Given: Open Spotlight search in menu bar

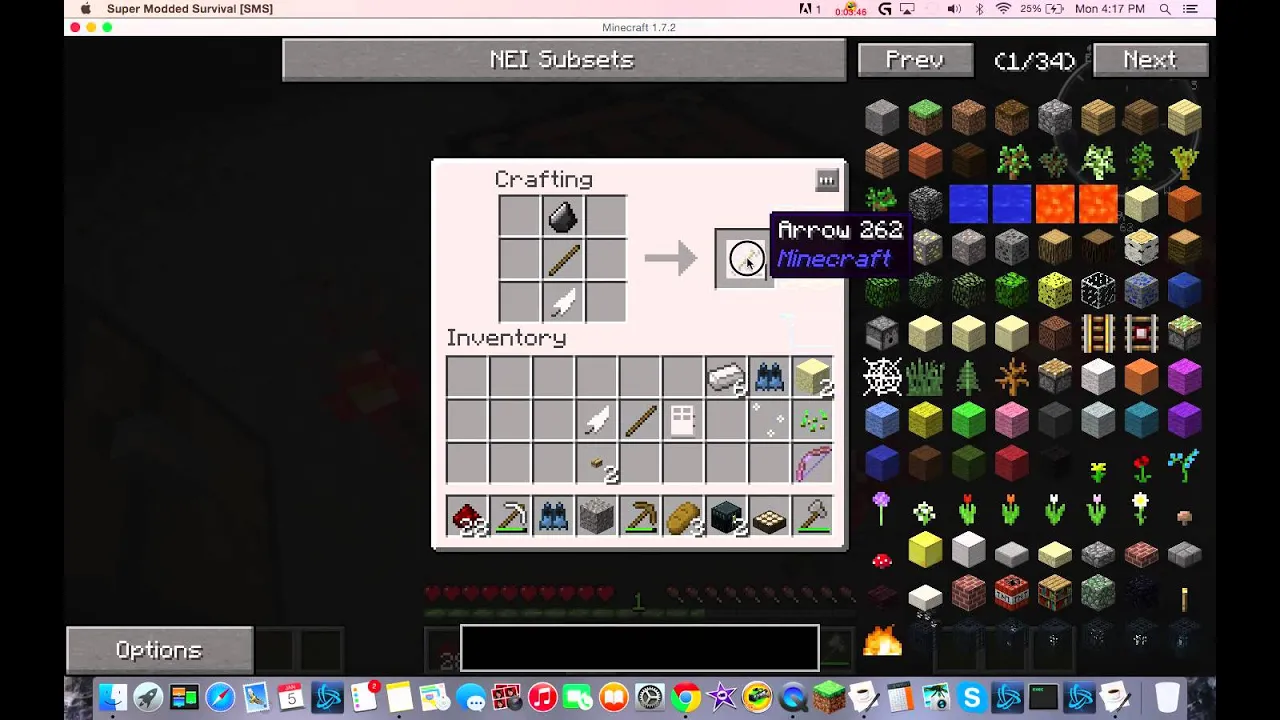Looking at the screenshot, I should pyautogui.click(x=1165, y=9).
